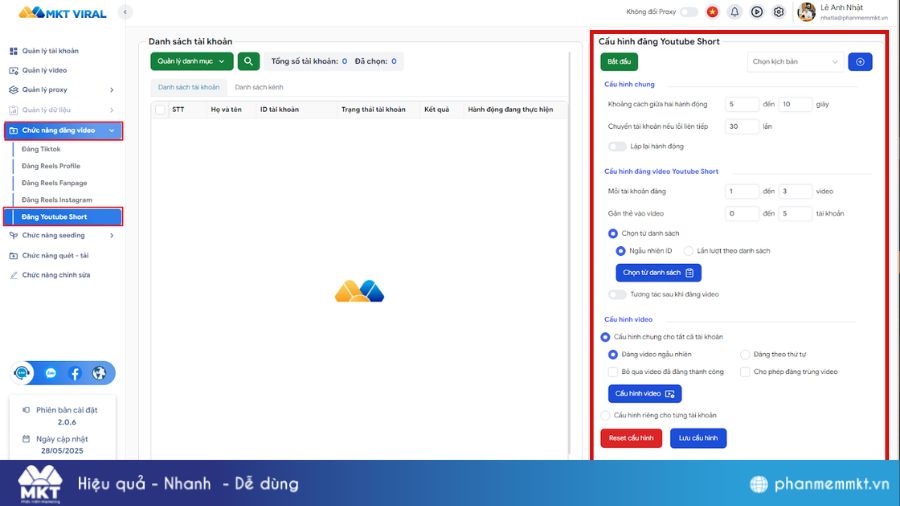Select Đăng Tiktok submenu item
Screen dimensions: 900x506
41,149
